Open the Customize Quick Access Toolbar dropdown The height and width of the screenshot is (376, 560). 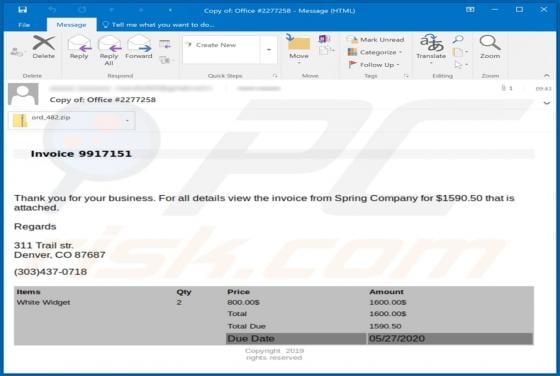coord(170,10)
